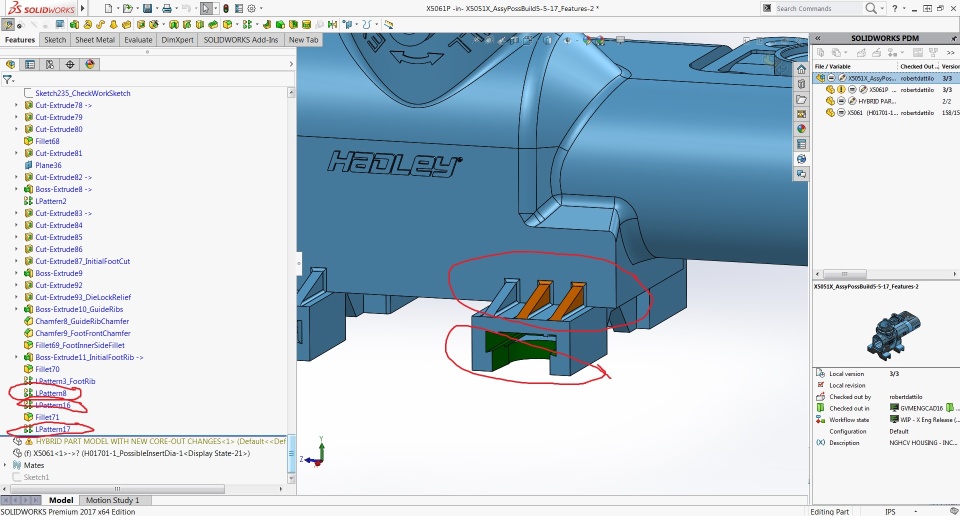
Task: Open the DisplayManager color-ball tab icon
Action: coord(90,64)
